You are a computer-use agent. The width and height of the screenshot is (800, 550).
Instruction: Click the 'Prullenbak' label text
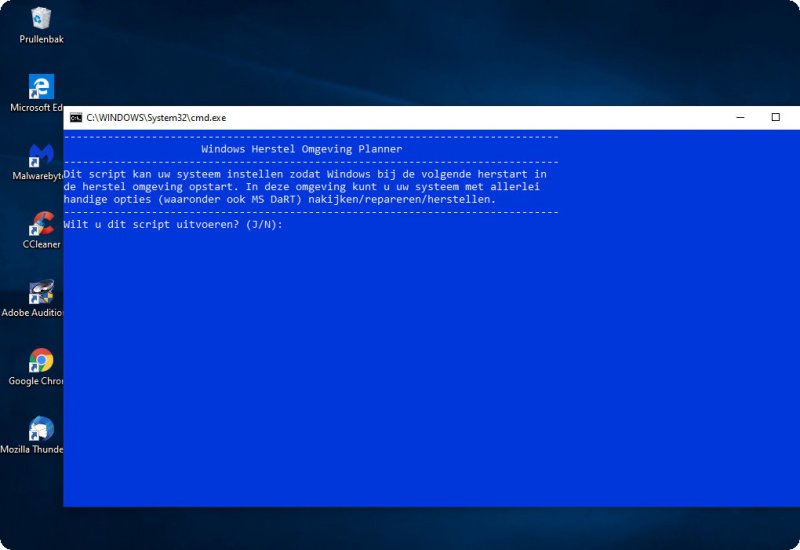click(41, 39)
